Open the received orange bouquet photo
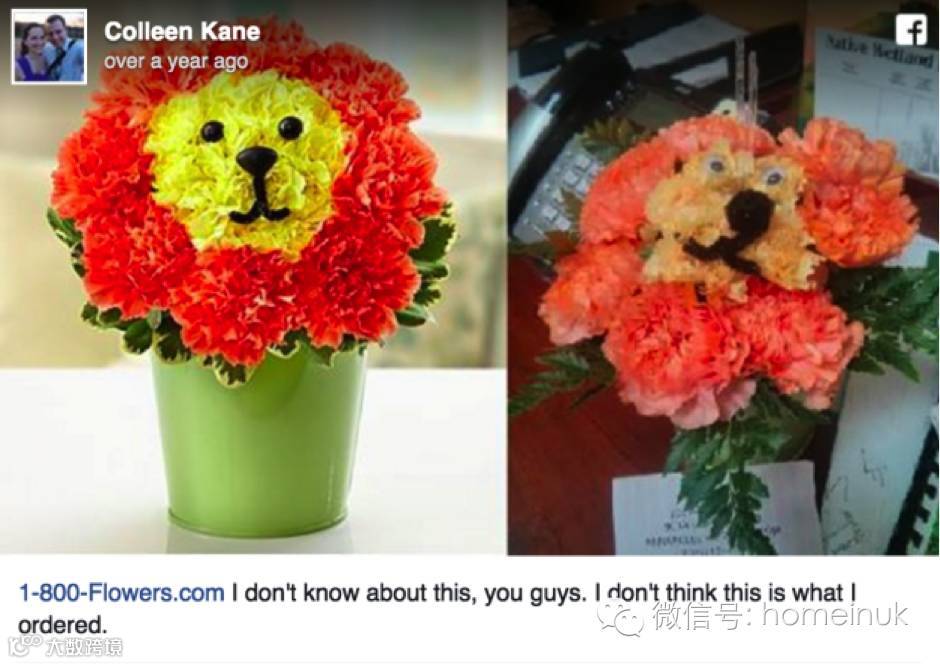This screenshot has height=664, width=940. [723, 277]
